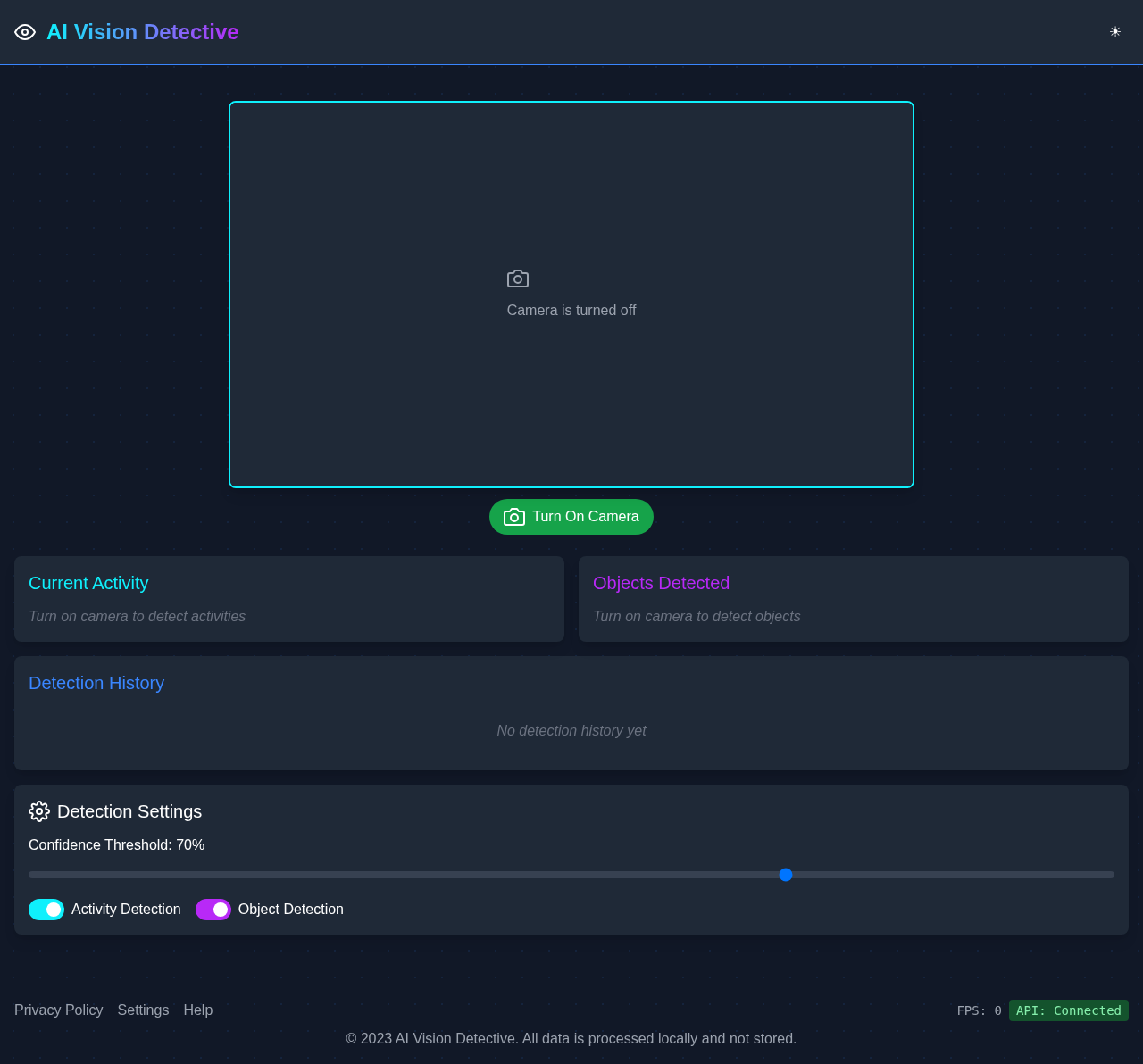Click the 'No detection history yet' message
Viewport: 1143px width, 1064px height.
point(571,730)
